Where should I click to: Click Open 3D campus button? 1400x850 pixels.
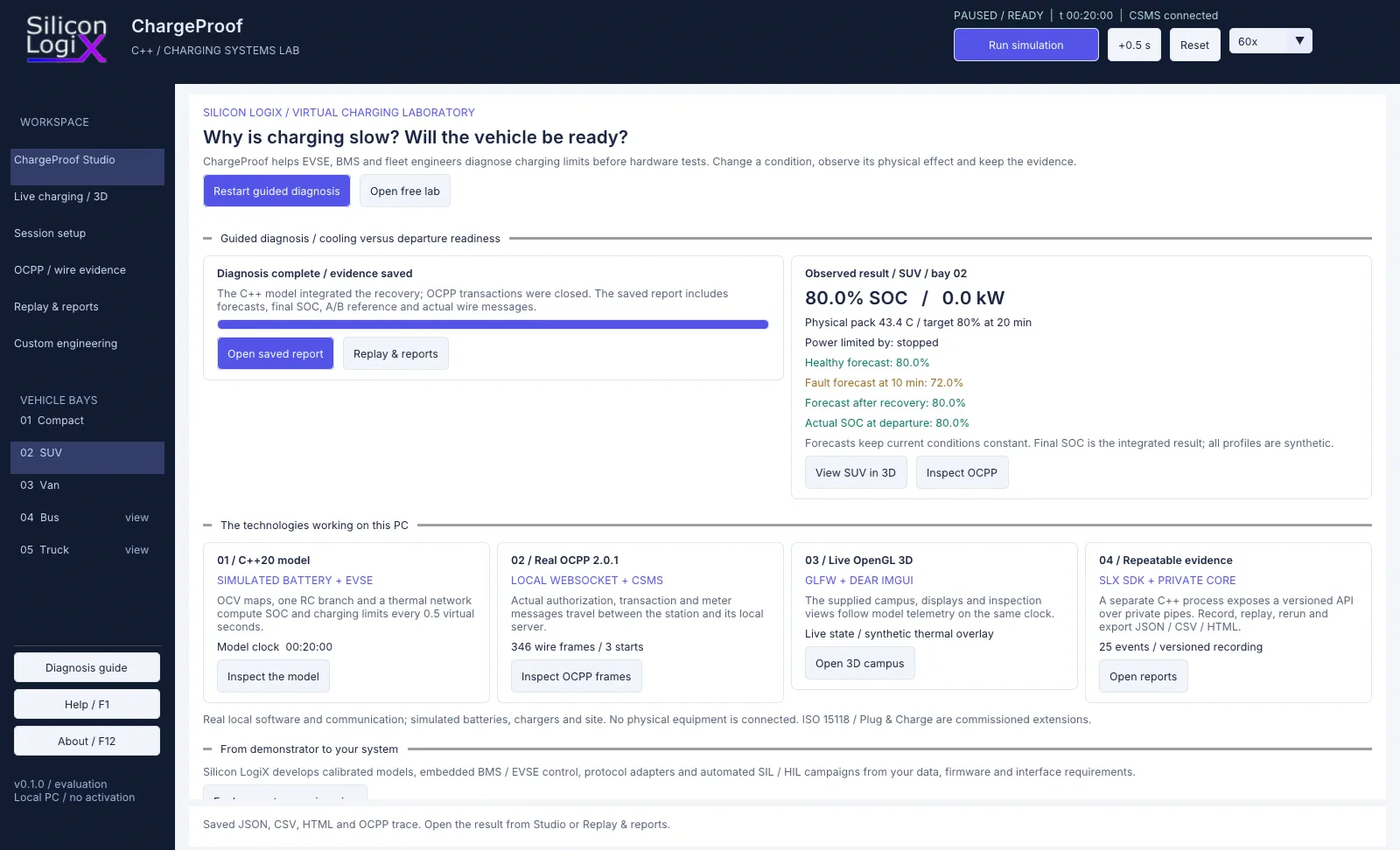860,663
